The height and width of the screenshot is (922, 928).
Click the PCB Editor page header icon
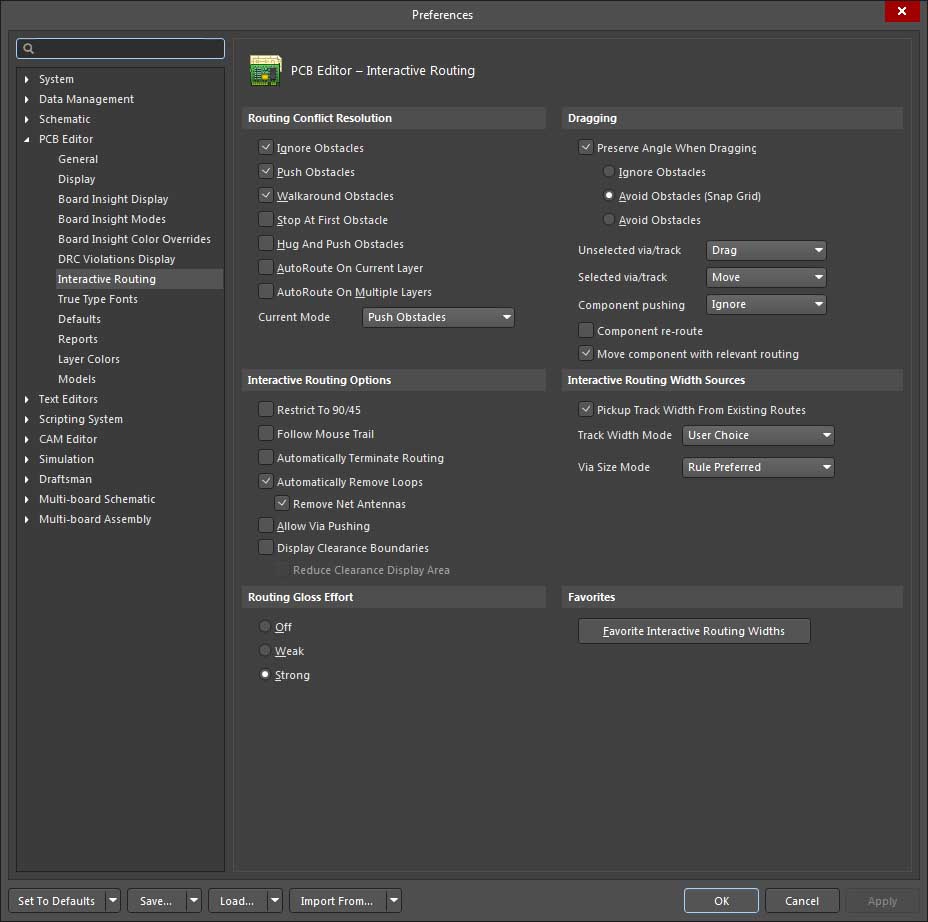click(x=265, y=71)
